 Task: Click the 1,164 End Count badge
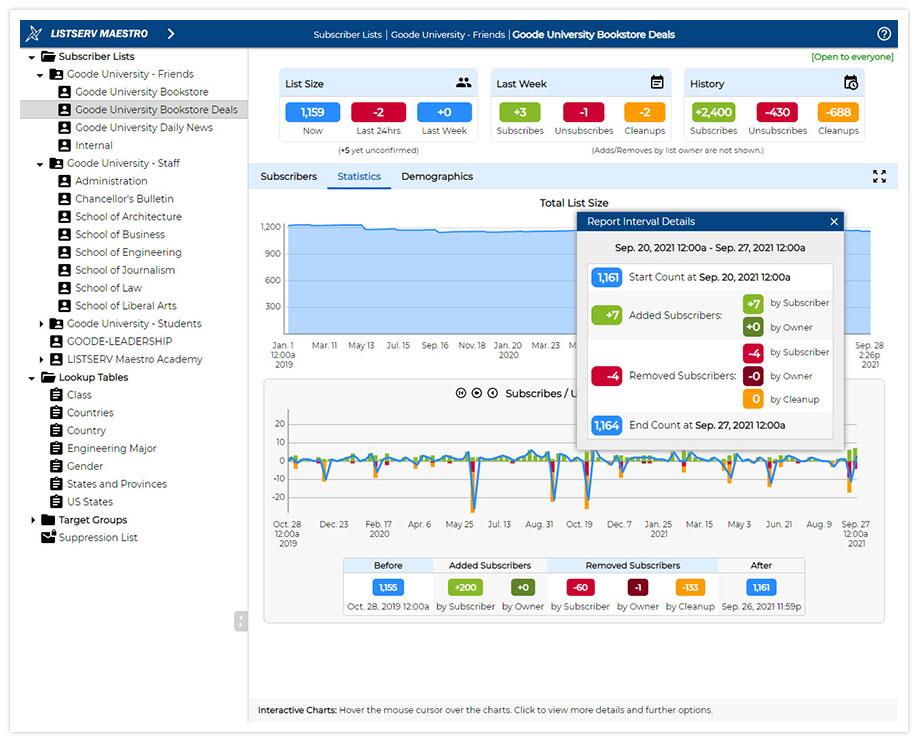coord(607,426)
